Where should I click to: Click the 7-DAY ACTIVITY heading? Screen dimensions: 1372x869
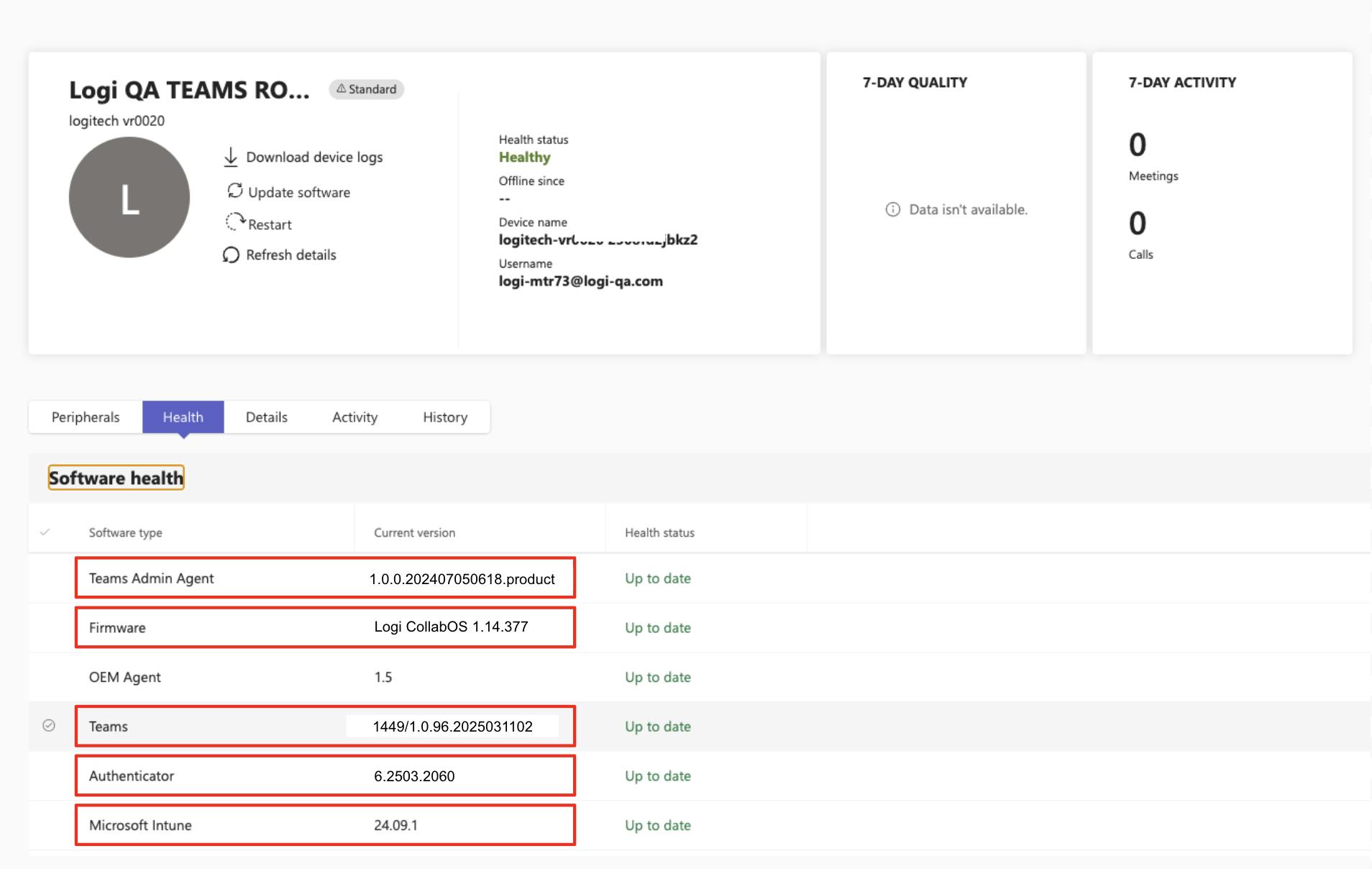click(1182, 83)
